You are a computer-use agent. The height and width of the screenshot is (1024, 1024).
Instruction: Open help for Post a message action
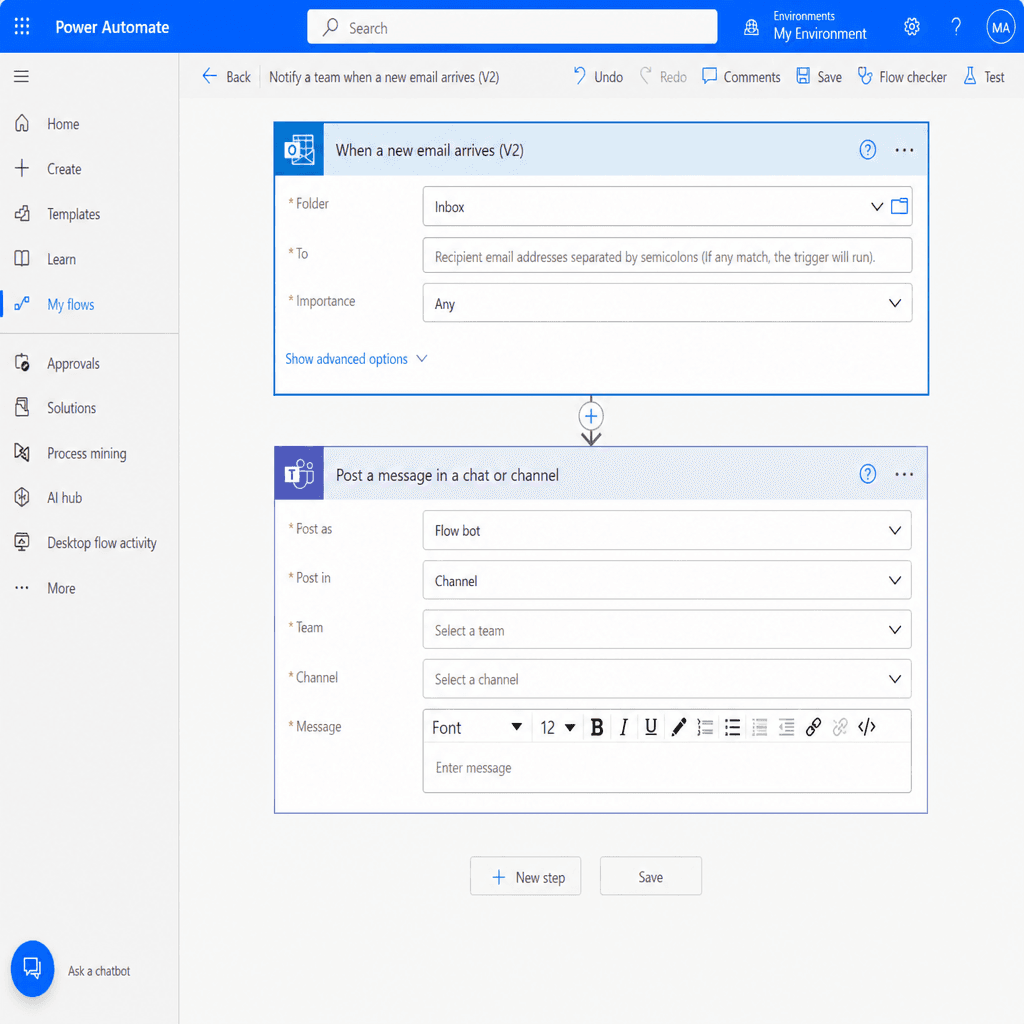coord(867,474)
